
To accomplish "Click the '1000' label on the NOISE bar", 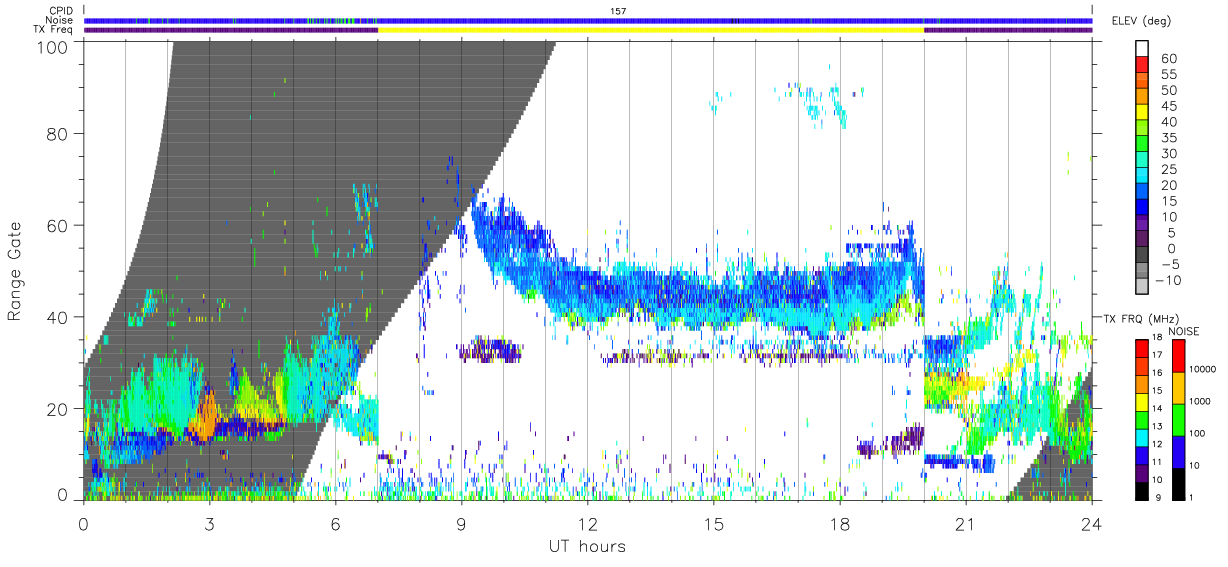I will [1202, 401].
